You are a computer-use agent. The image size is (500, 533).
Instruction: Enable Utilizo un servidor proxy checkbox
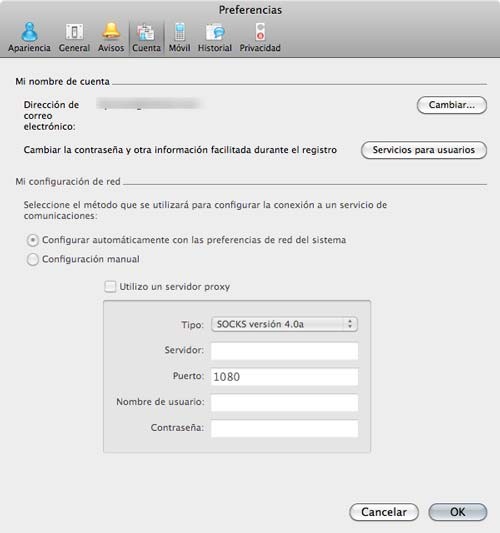[110, 287]
